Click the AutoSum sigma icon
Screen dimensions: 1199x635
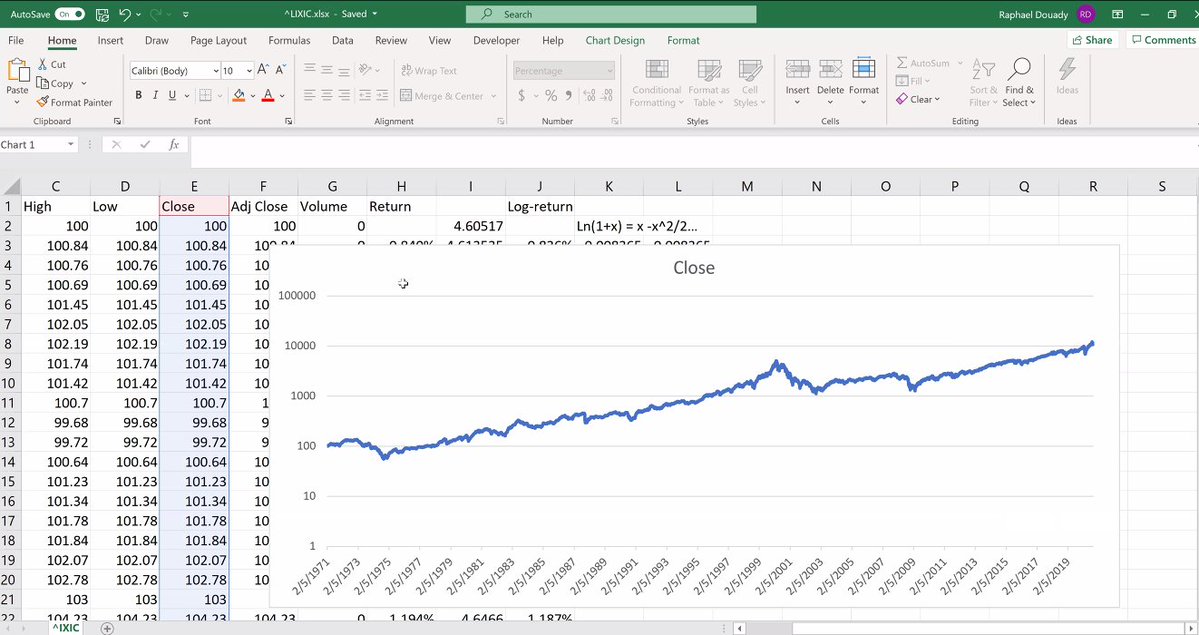[x=902, y=63]
